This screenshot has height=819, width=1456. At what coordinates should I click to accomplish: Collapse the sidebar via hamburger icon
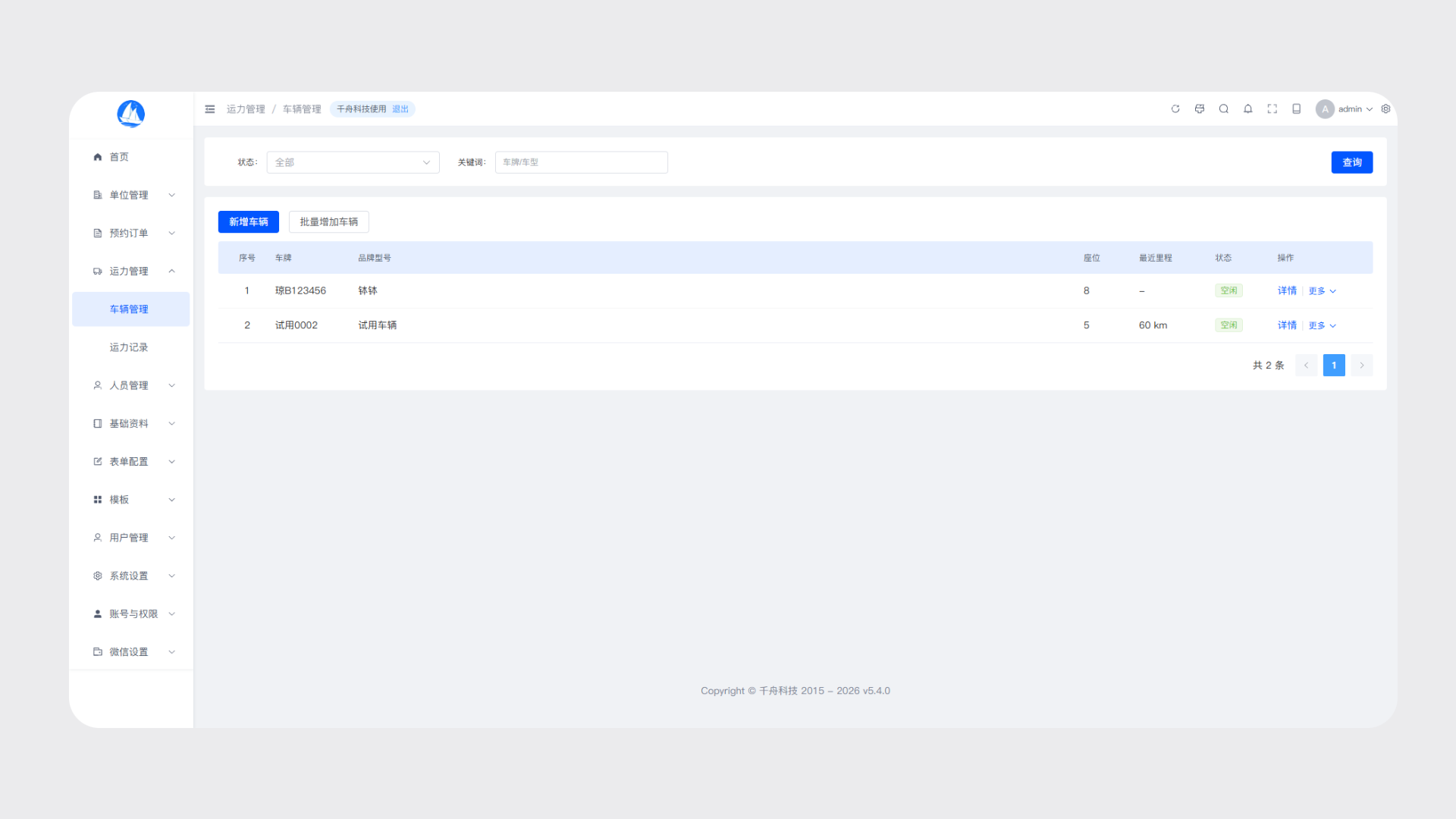[210, 109]
